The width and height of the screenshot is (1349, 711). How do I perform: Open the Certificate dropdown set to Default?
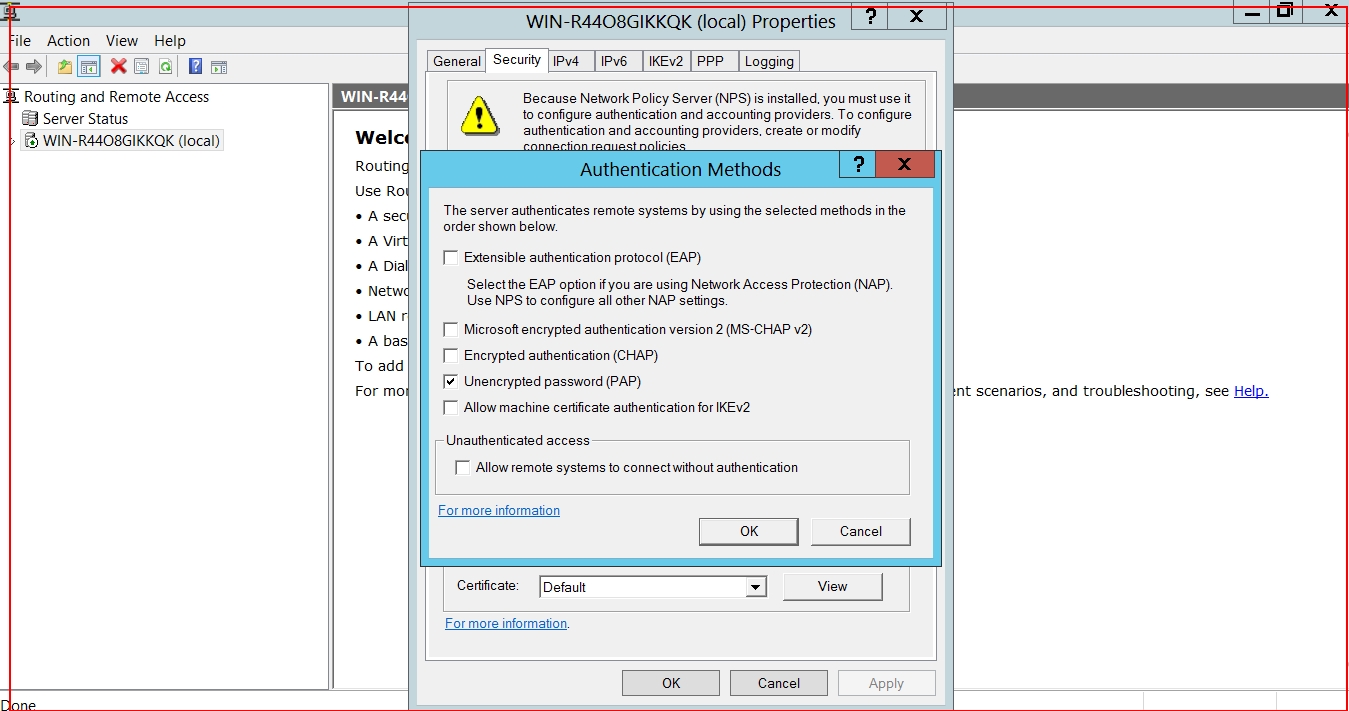click(x=756, y=588)
